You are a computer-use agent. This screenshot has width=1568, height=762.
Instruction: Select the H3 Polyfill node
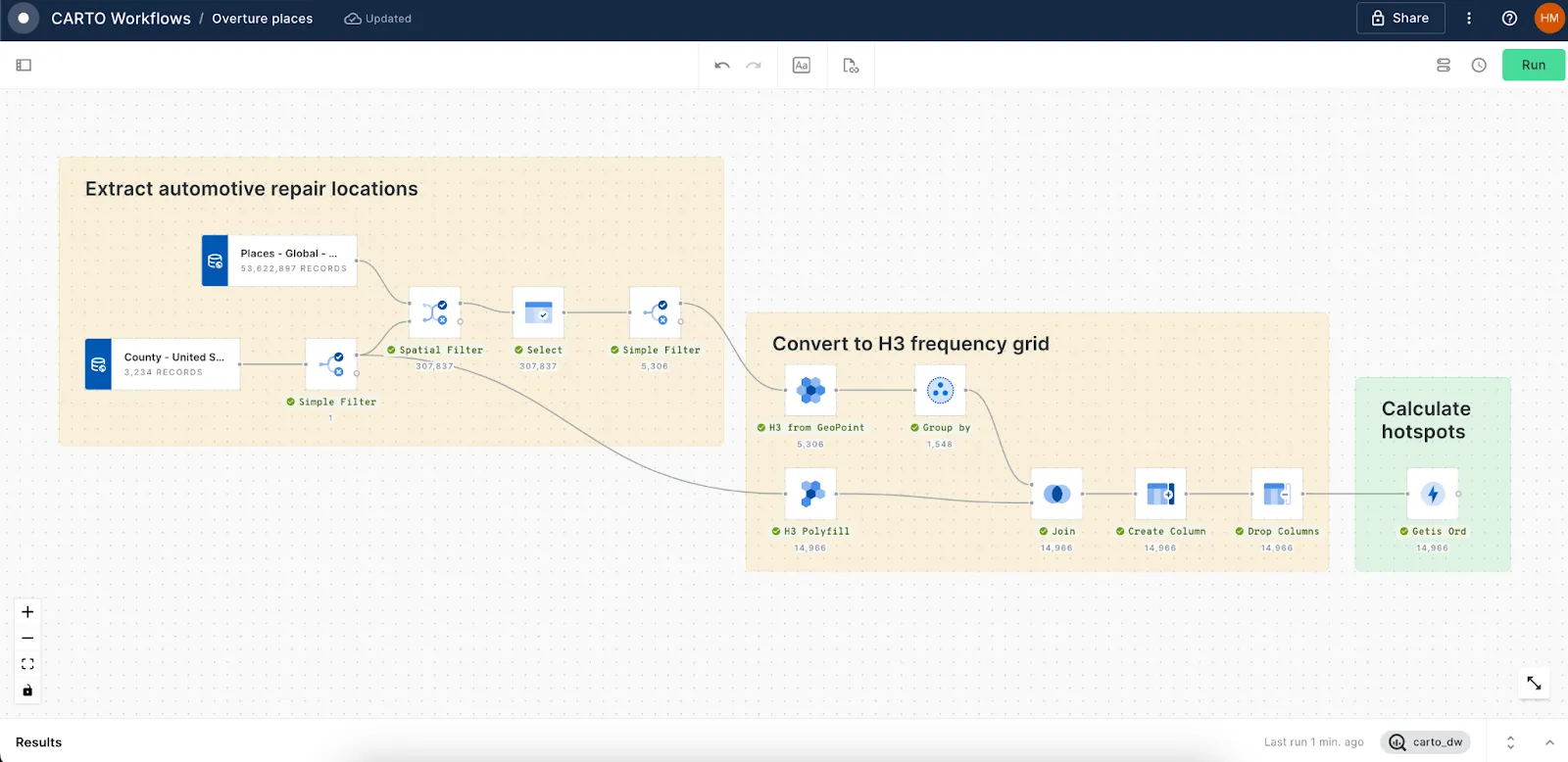tap(810, 494)
